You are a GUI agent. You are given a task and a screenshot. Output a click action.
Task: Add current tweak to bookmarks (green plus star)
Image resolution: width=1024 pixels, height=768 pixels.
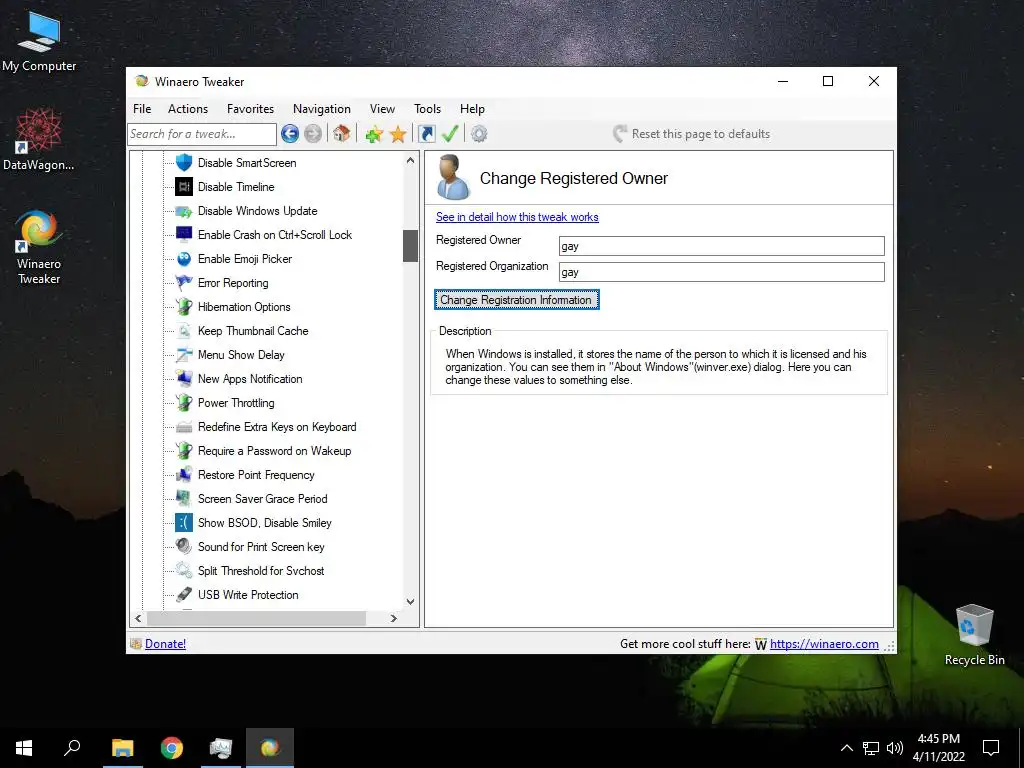click(x=374, y=134)
